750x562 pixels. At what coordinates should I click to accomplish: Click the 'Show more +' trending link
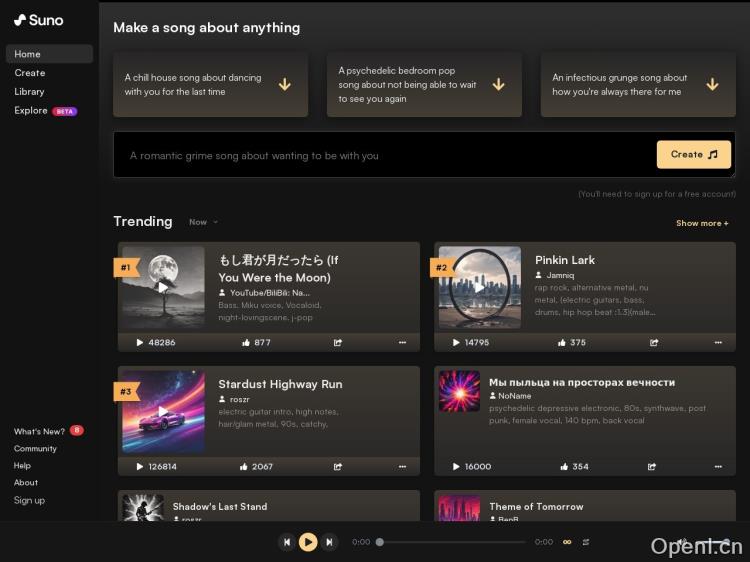(702, 223)
